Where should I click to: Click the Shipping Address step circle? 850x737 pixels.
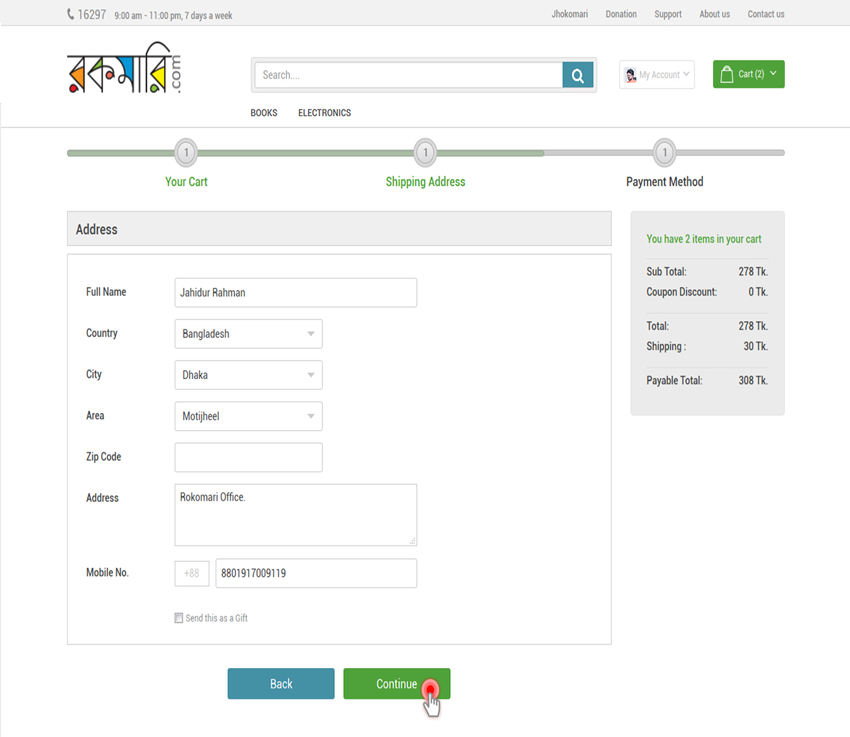[425, 153]
